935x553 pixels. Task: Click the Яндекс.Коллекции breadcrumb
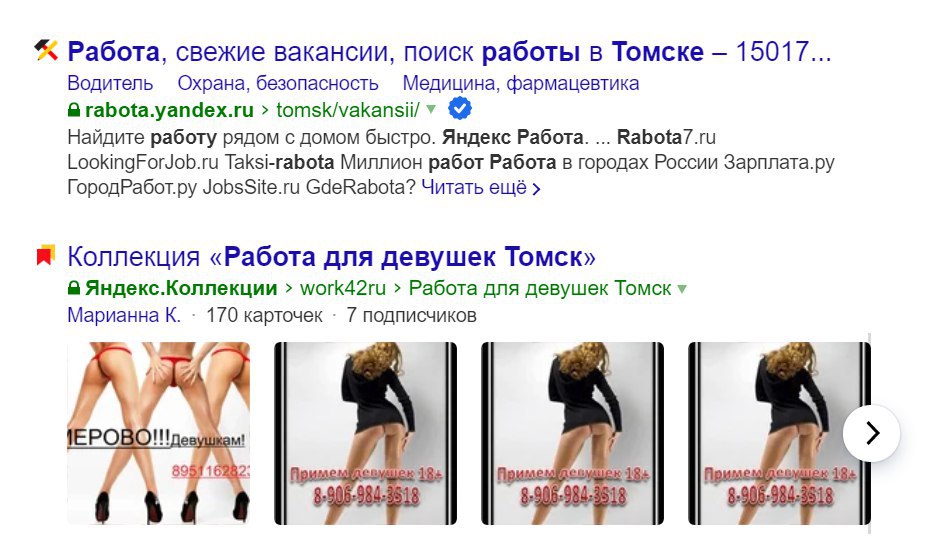(181, 289)
